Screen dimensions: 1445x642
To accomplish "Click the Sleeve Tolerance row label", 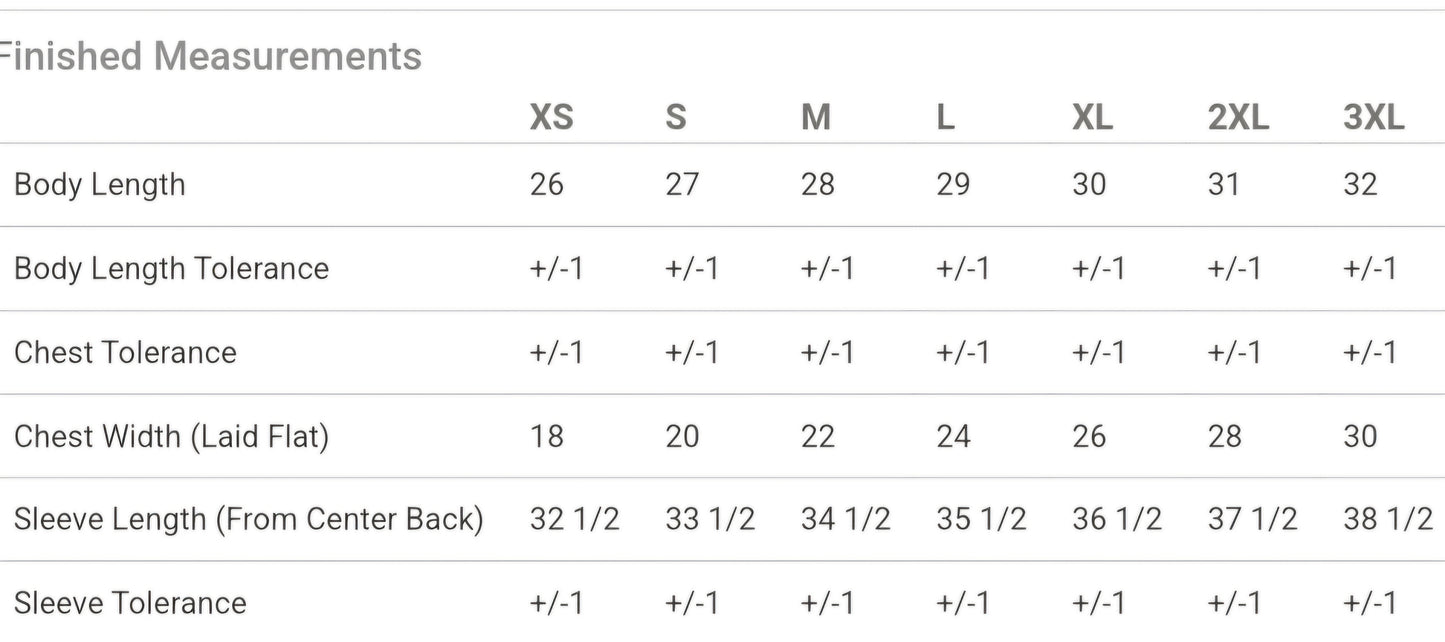I will (130, 603).
